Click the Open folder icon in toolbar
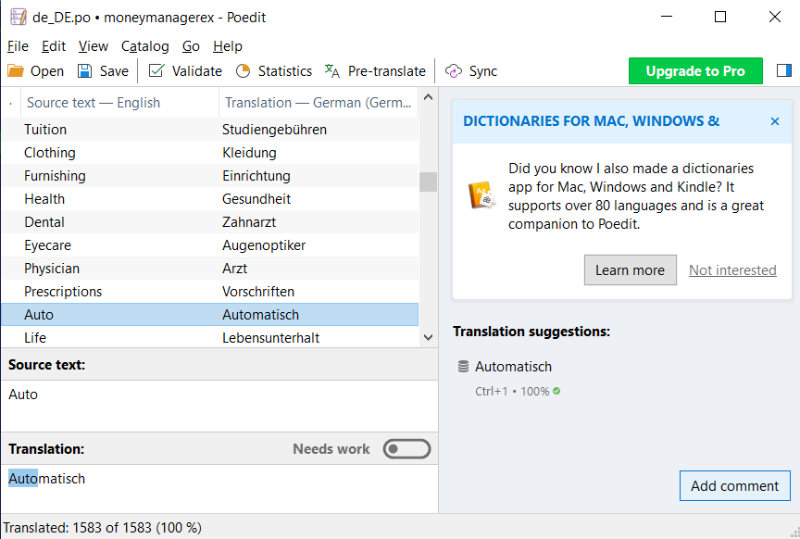 pyautogui.click(x=16, y=71)
